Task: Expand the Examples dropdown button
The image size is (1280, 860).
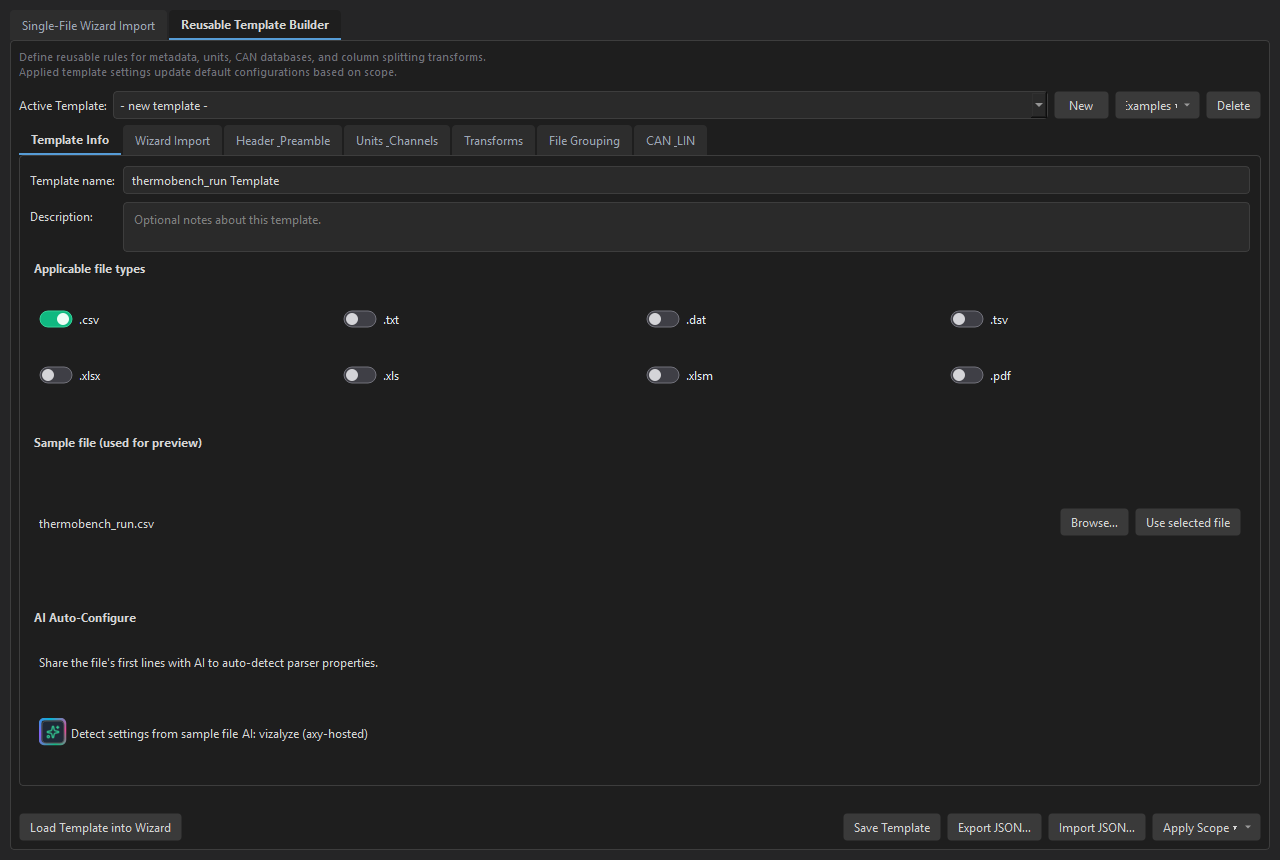Action: (1157, 105)
